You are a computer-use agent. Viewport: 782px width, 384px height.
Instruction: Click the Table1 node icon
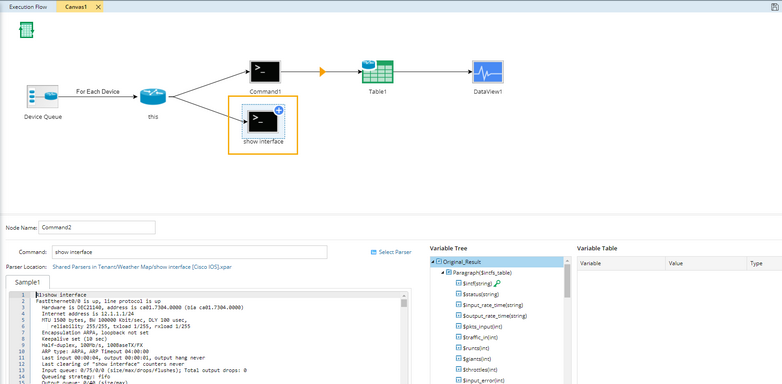tap(378, 72)
